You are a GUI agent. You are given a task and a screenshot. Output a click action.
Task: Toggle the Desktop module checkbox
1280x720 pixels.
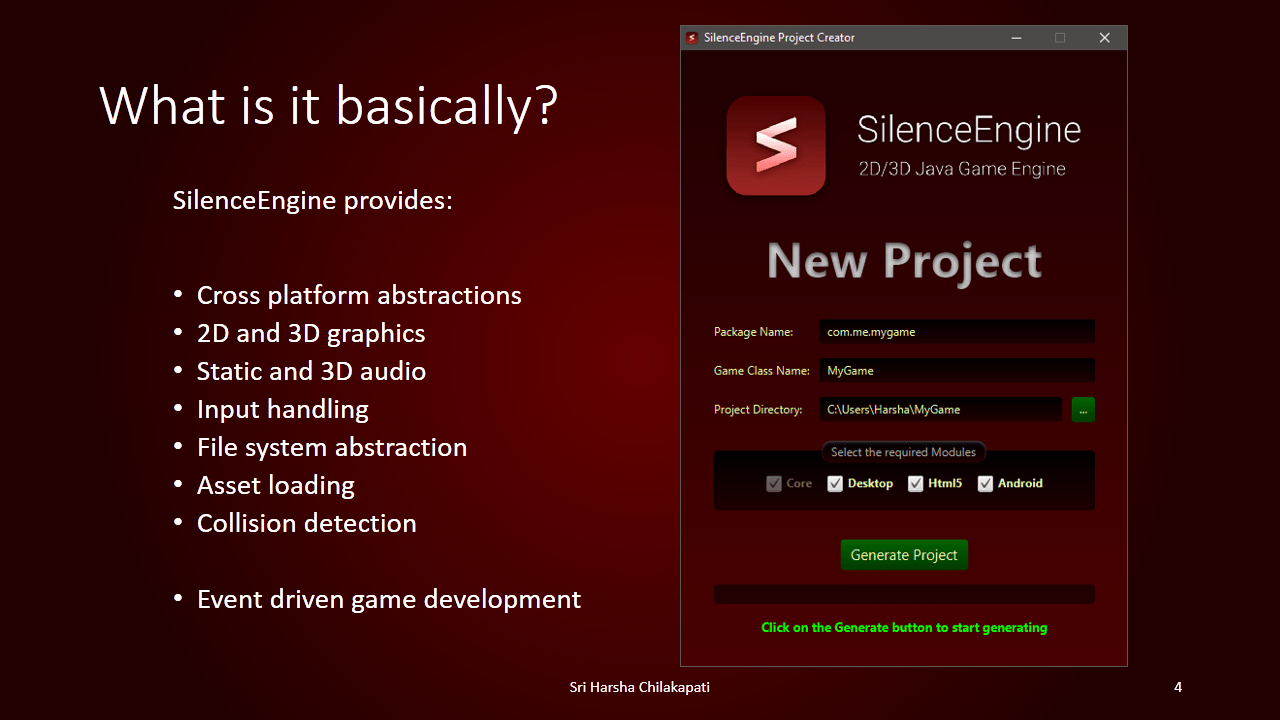click(835, 483)
